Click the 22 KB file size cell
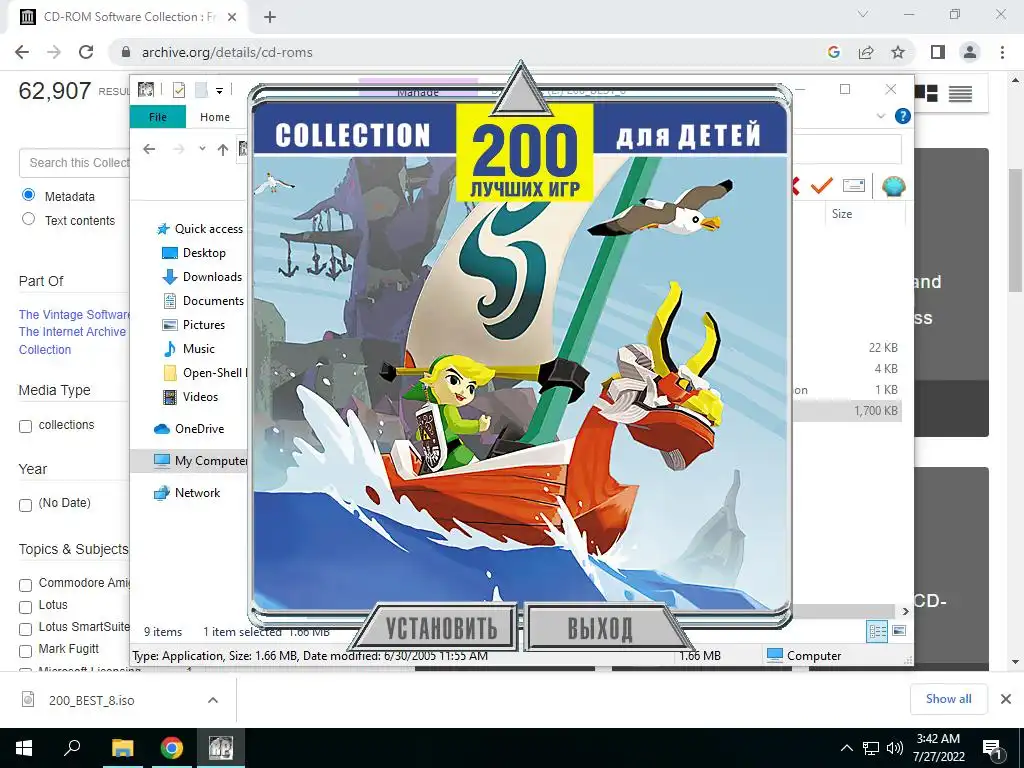This screenshot has height=768, width=1024. (x=883, y=348)
